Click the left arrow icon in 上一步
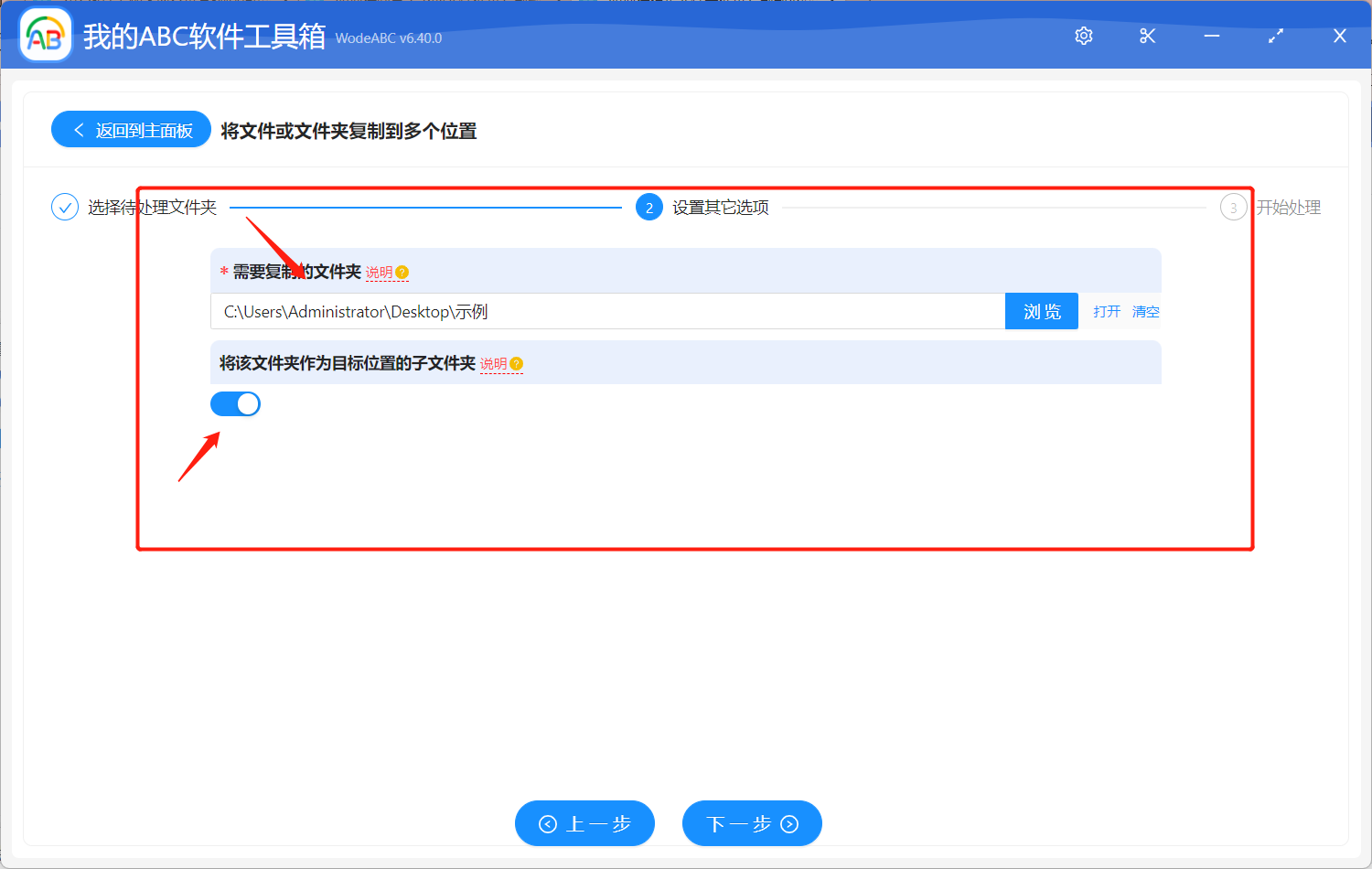This screenshot has height=869, width=1372. (549, 823)
